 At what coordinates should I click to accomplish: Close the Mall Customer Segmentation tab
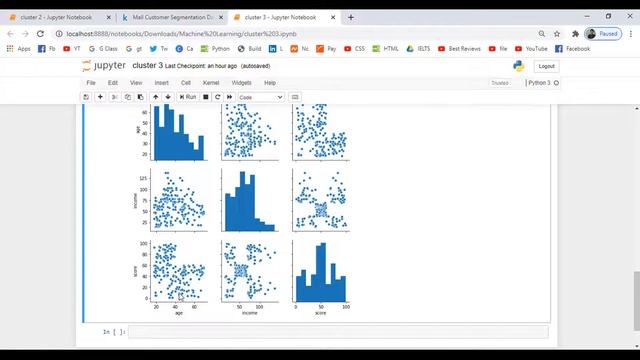click(221, 18)
